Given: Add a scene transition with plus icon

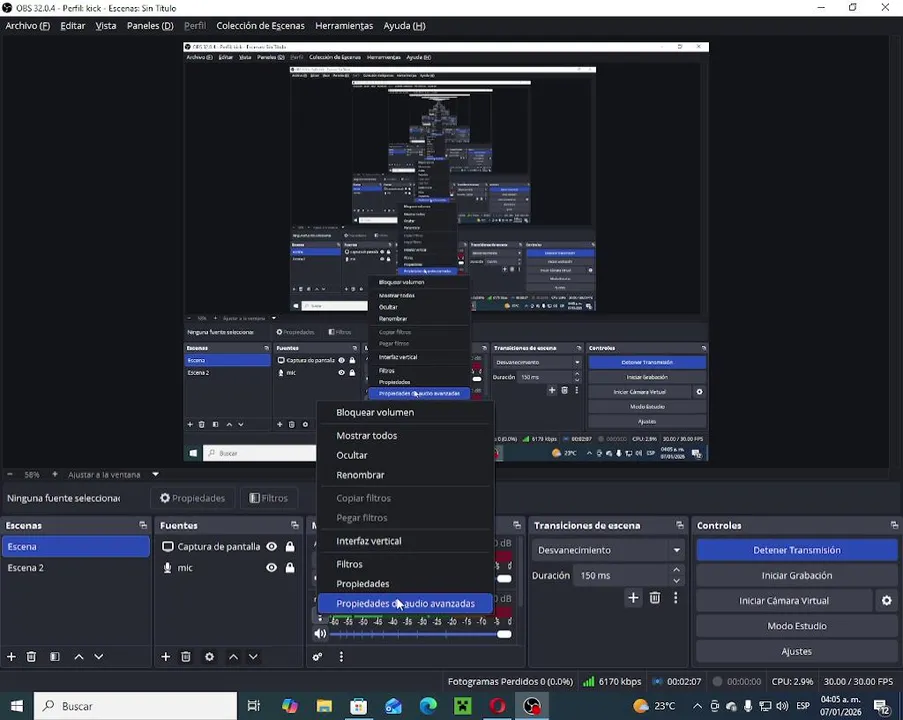Looking at the screenshot, I should [633, 598].
